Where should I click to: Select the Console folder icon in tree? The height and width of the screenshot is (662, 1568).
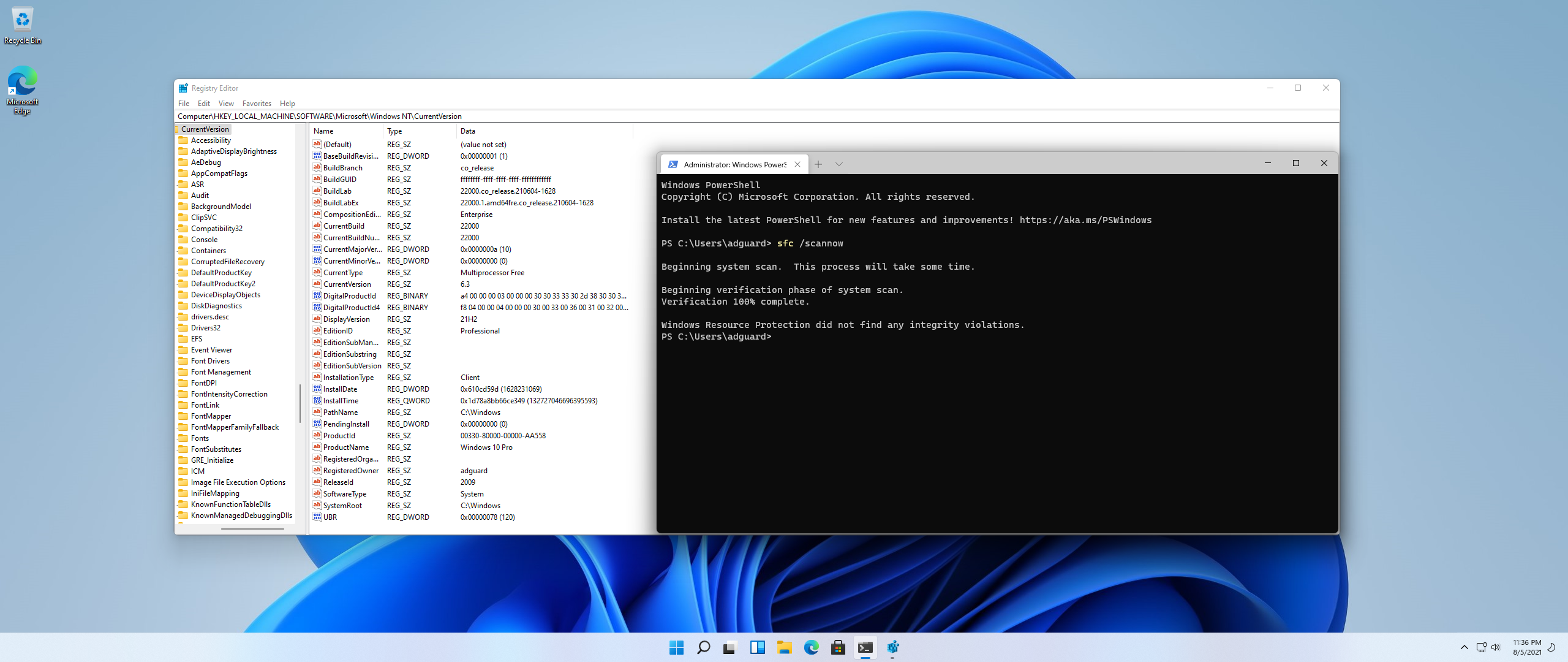pos(183,240)
